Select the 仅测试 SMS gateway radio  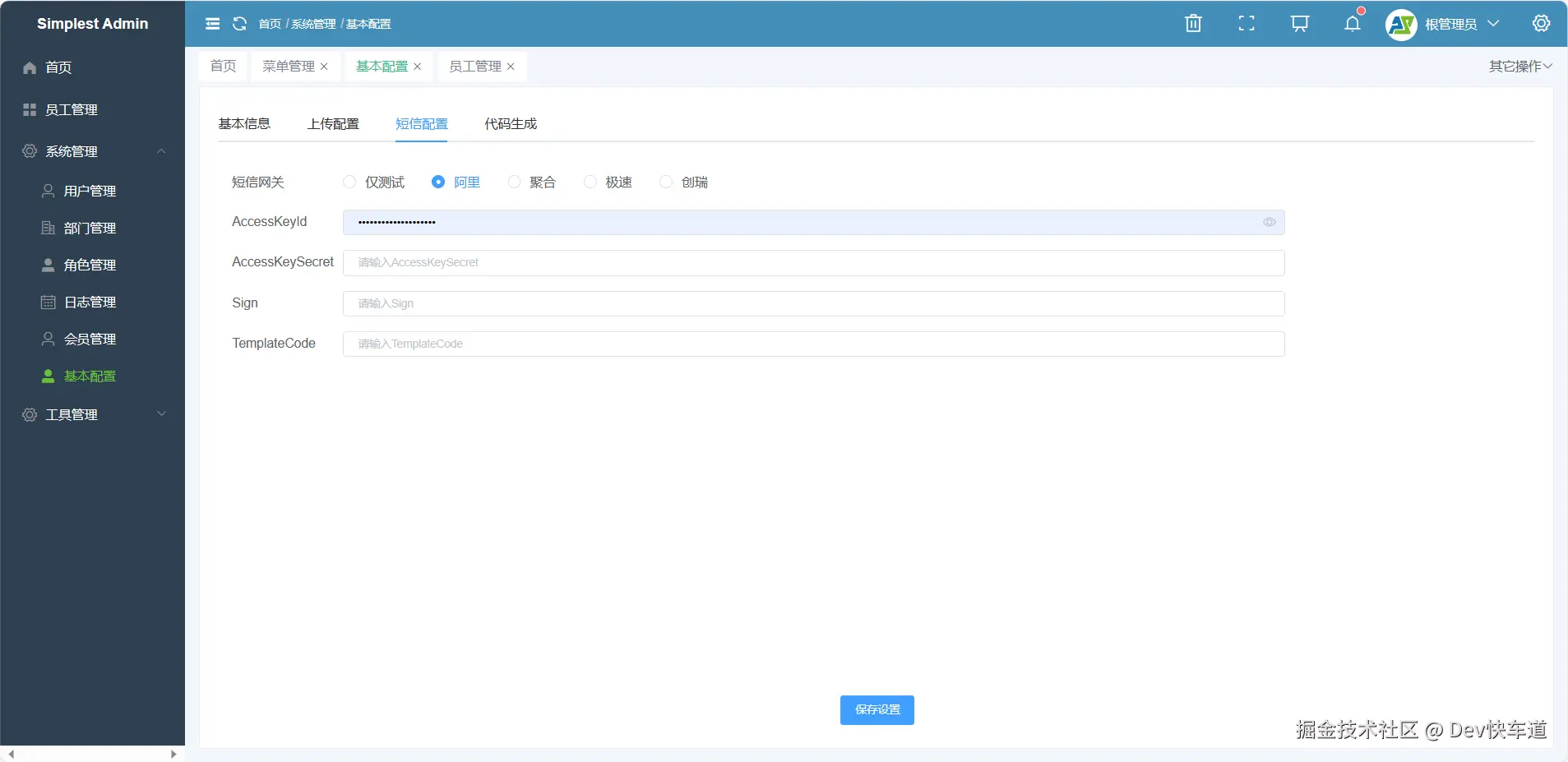tap(349, 182)
